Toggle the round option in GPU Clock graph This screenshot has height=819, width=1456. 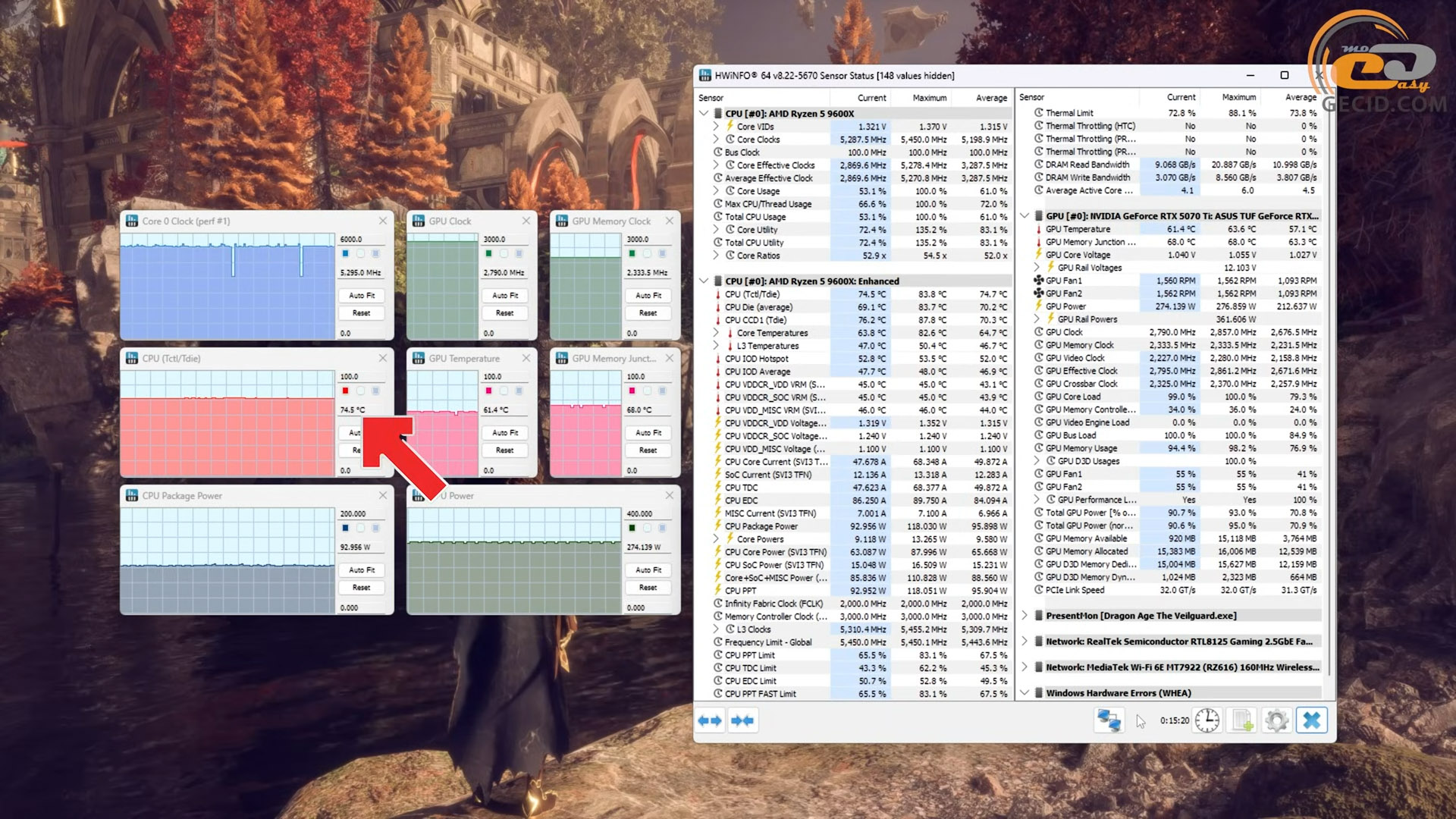tap(504, 253)
